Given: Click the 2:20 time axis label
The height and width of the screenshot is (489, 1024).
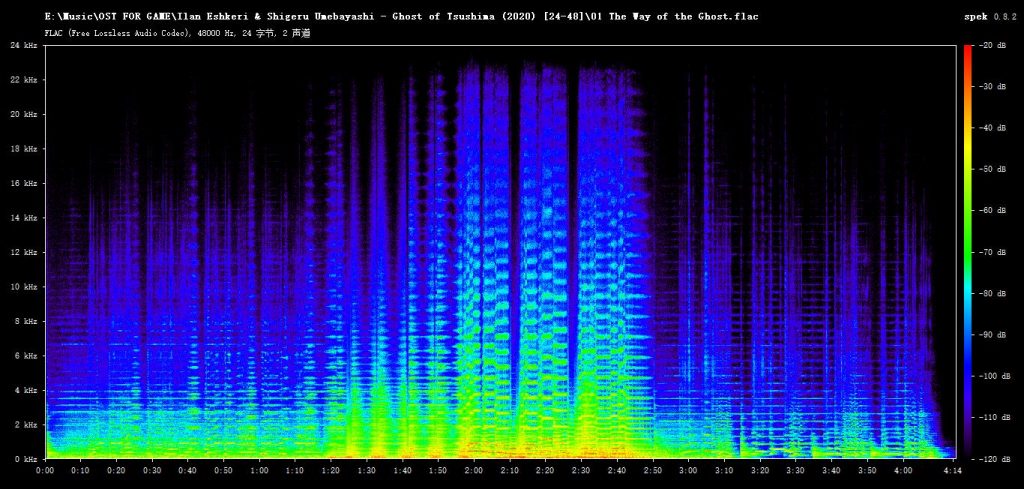Looking at the screenshot, I should point(545,470).
